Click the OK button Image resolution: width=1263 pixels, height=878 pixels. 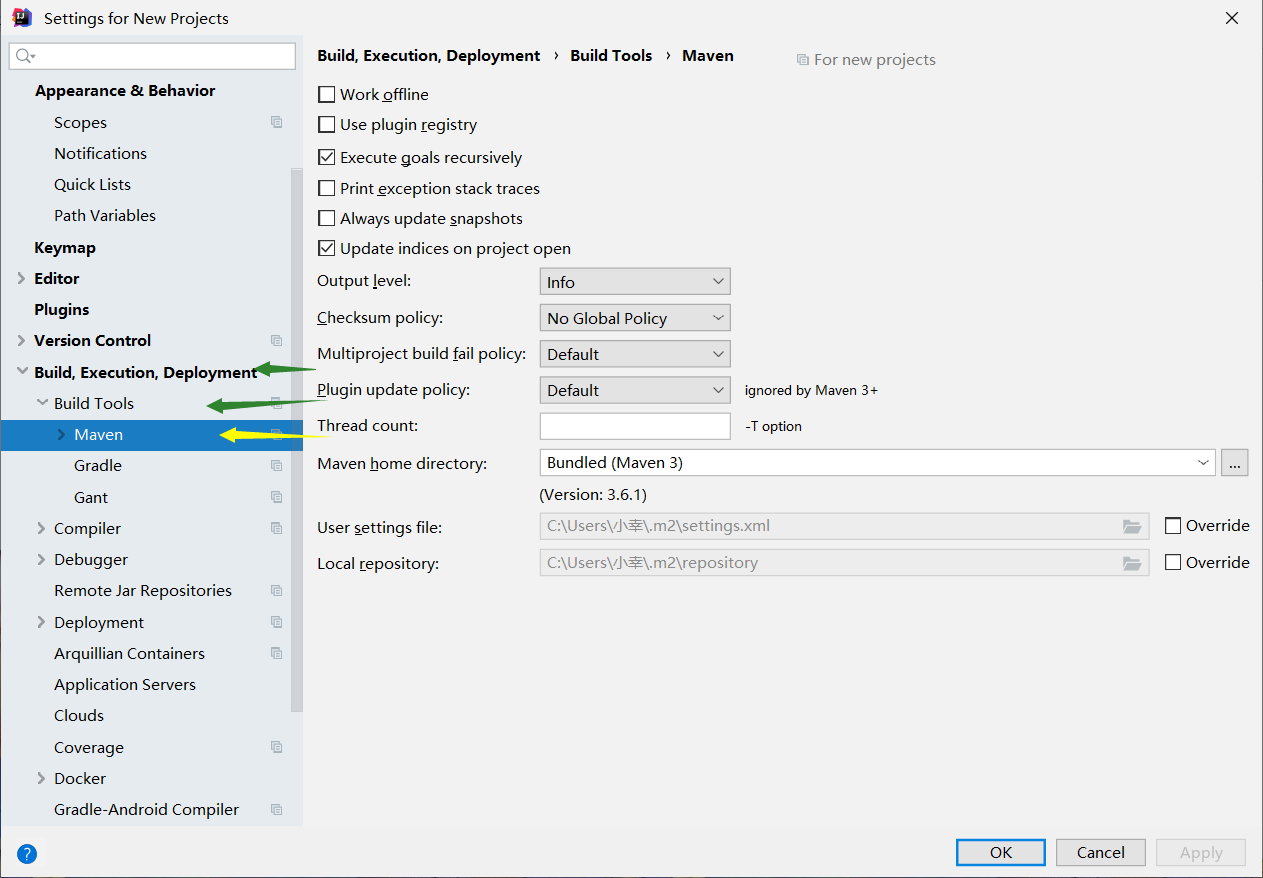coord(1001,852)
